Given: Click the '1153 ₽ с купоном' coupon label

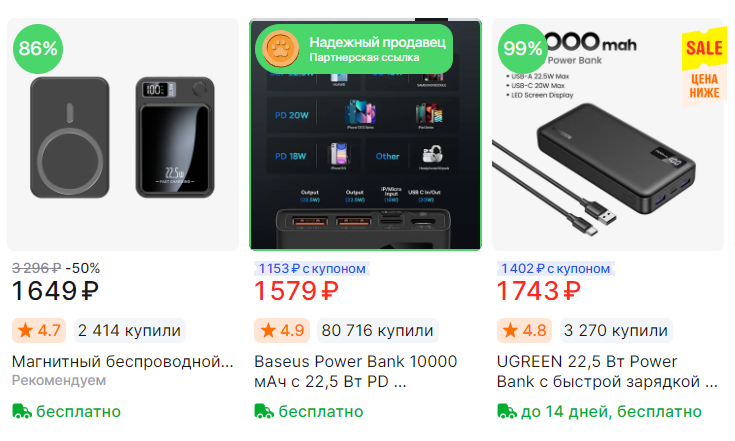Looking at the screenshot, I should coord(312,269).
